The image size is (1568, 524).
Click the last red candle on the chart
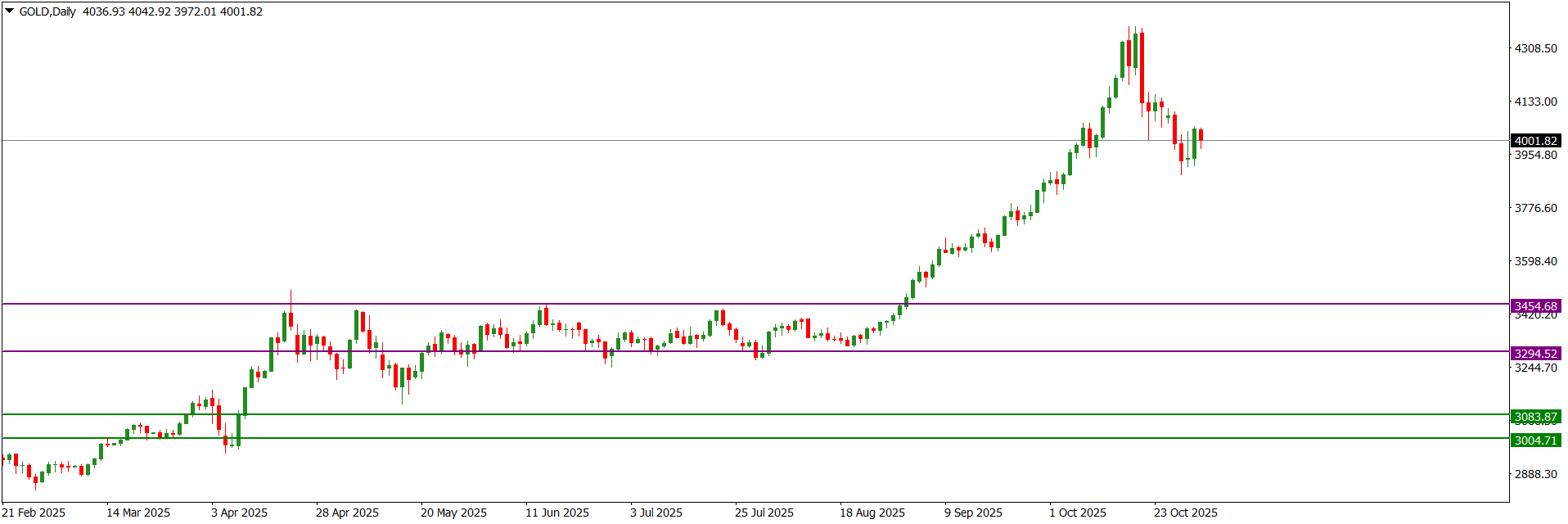click(x=1201, y=135)
